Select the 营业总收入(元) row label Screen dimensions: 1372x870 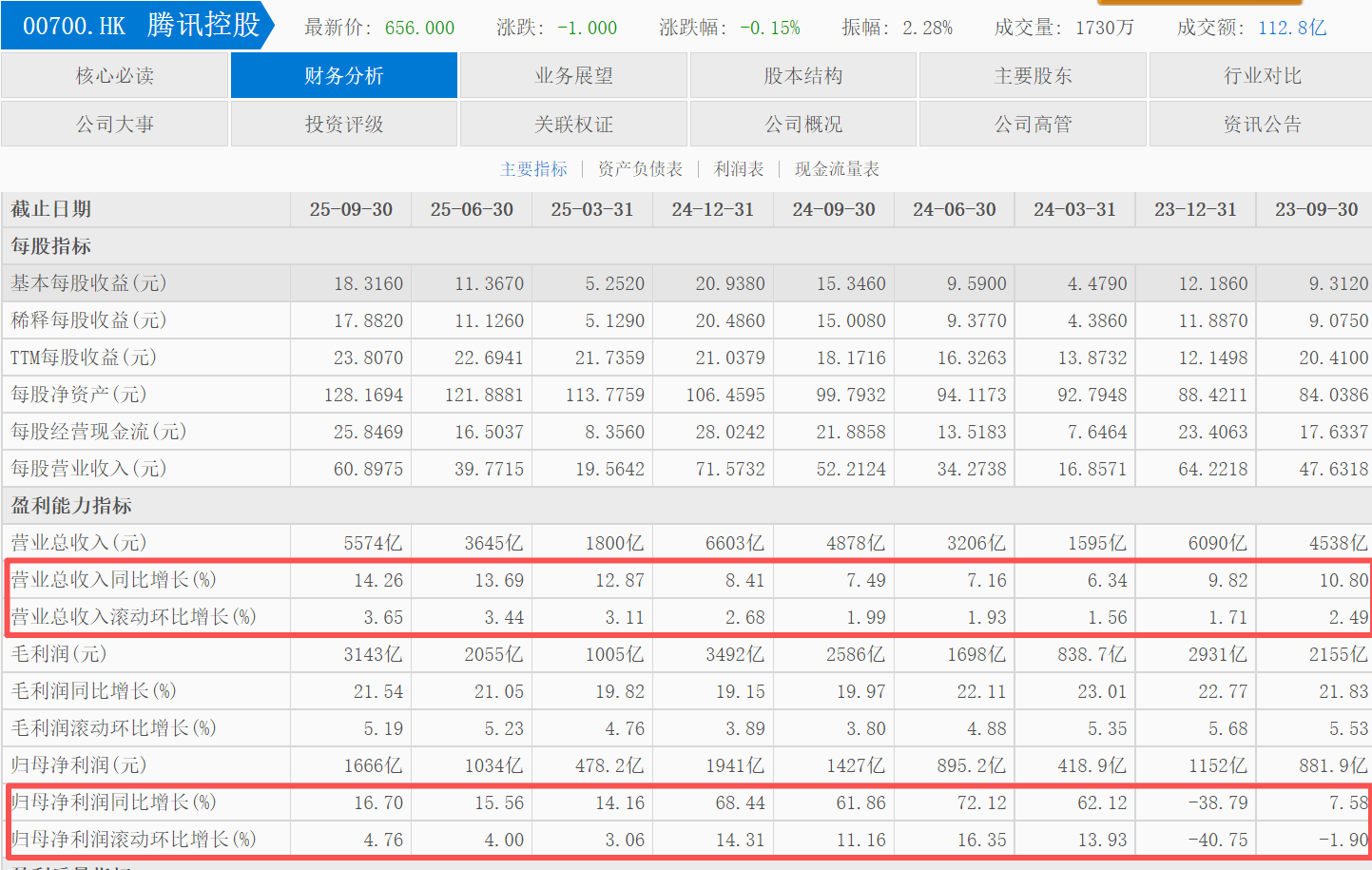79,543
